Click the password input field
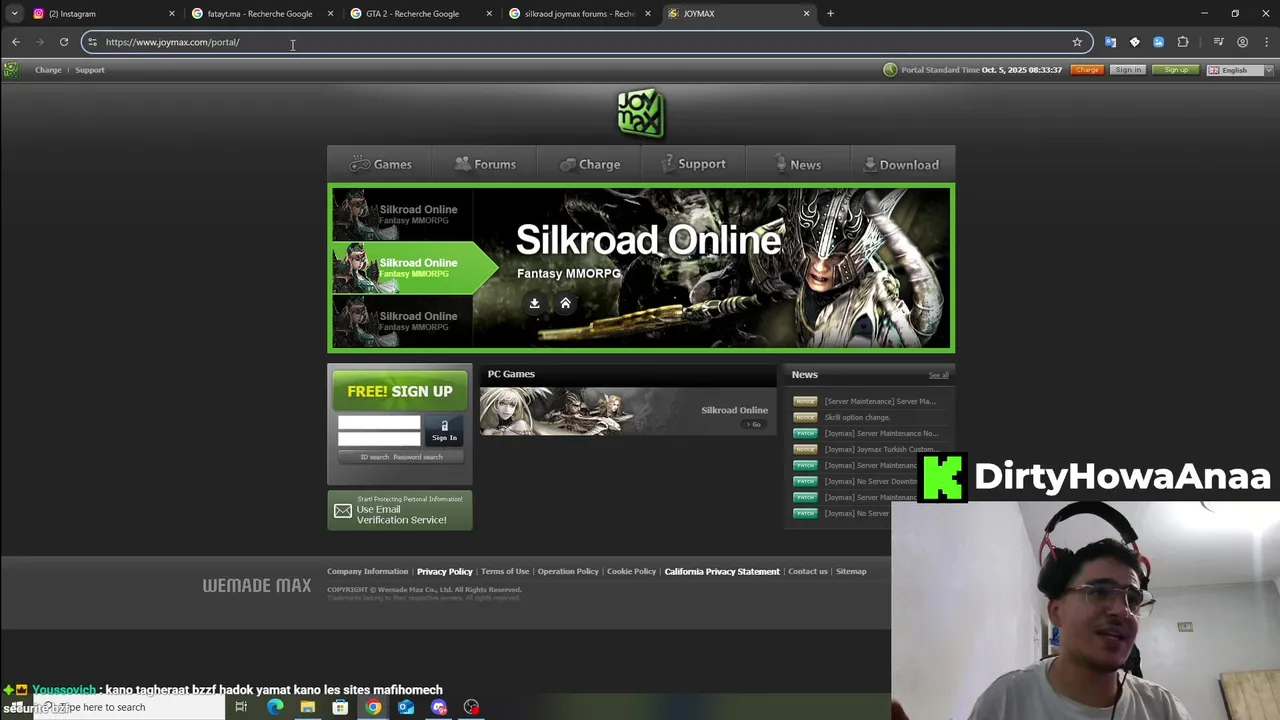This screenshot has height=720, width=1280. point(379,439)
